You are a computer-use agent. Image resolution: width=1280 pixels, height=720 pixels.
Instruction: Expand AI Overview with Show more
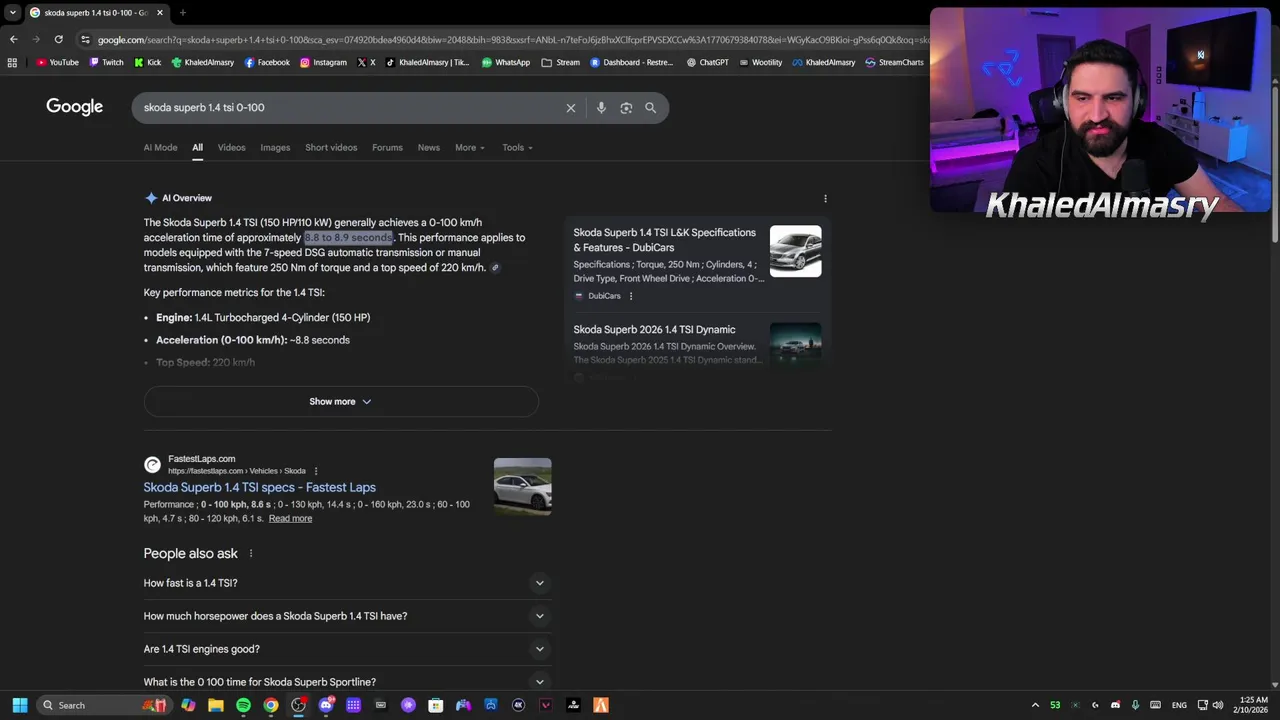click(341, 402)
